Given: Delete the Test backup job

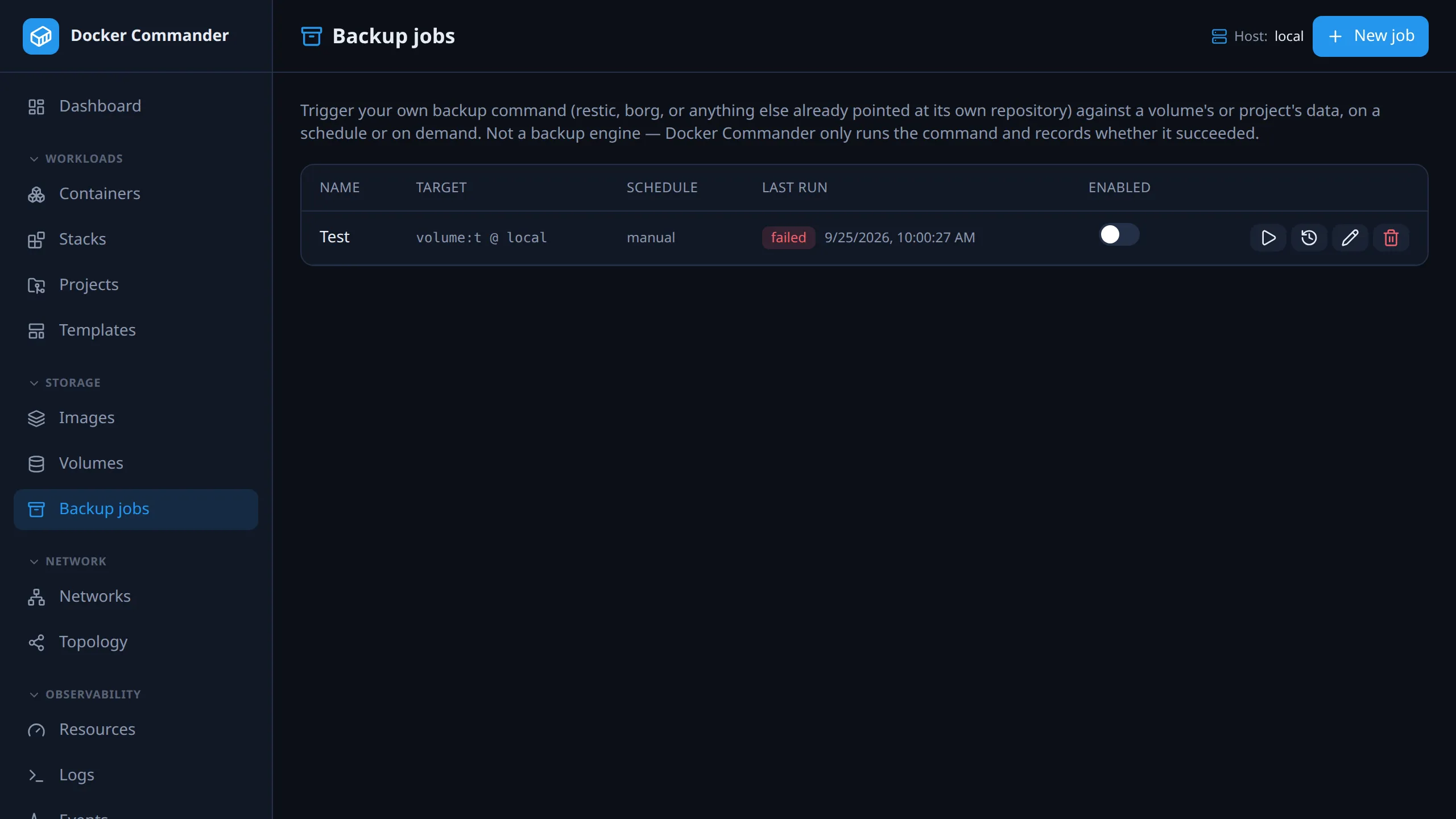Looking at the screenshot, I should tap(1391, 238).
